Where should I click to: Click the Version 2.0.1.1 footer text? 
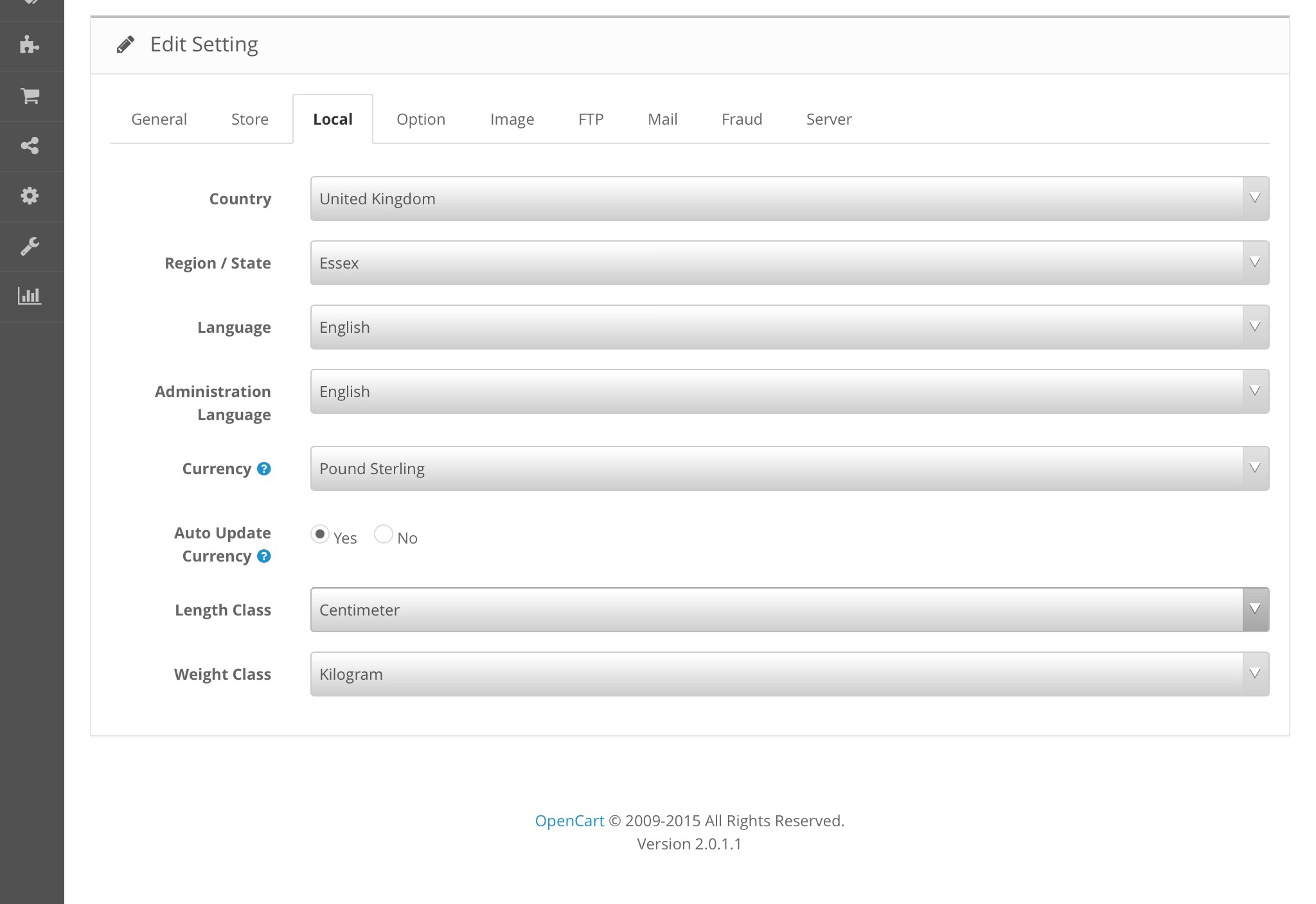(x=689, y=844)
